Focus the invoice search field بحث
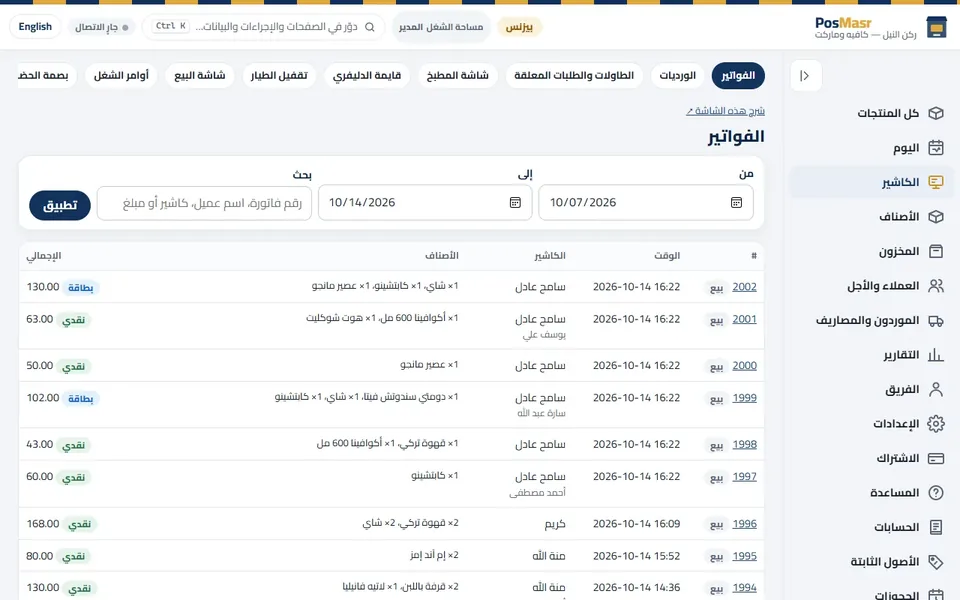 204,203
